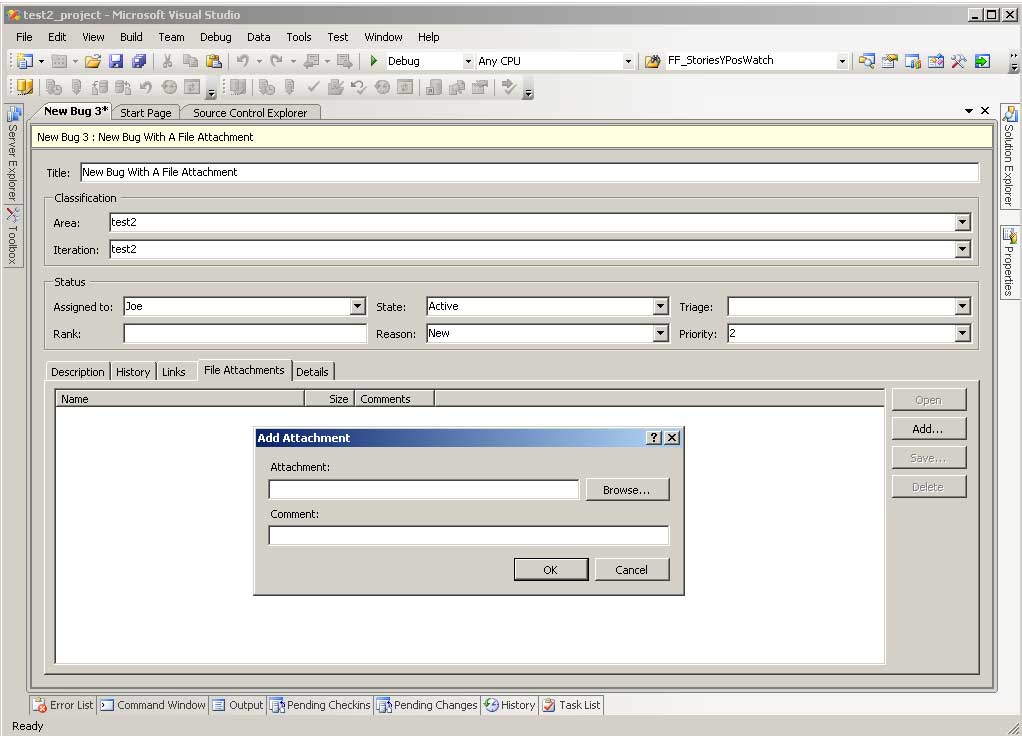The height and width of the screenshot is (736, 1022).
Task: Open the Priority dropdown
Action: coord(962,333)
